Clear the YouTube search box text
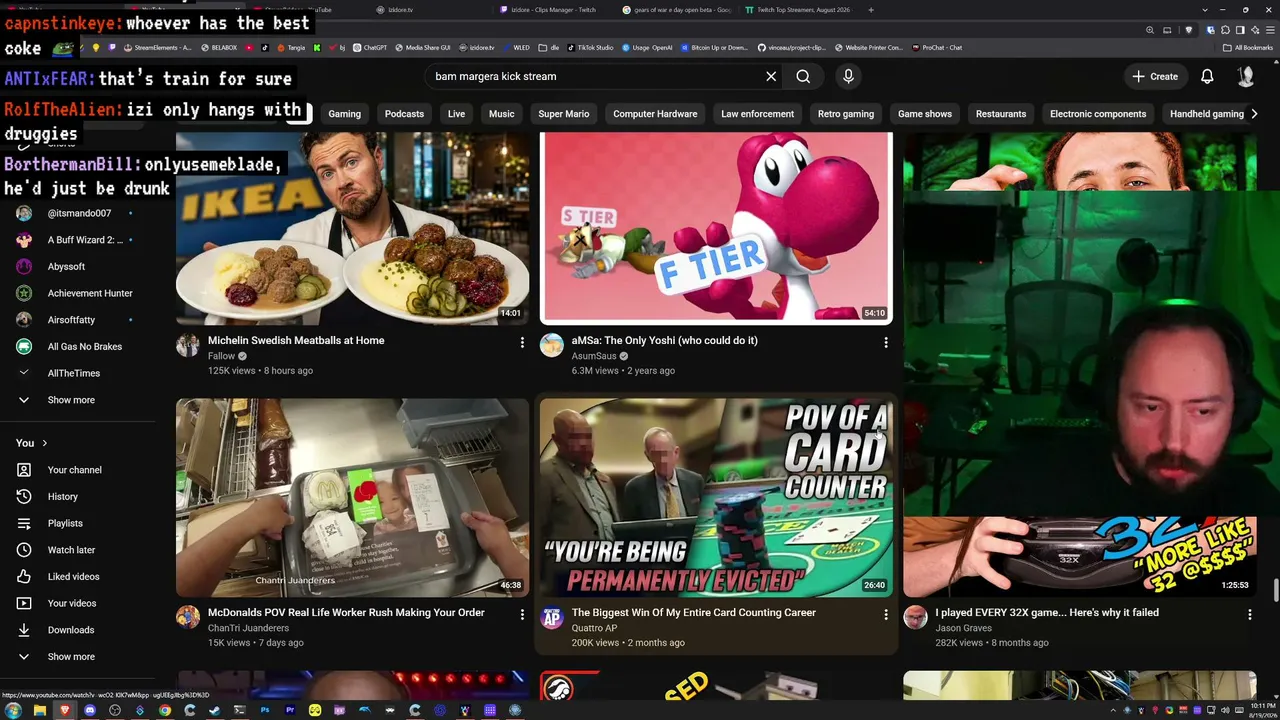The width and height of the screenshot is (1280, 720). [x=771, y=76]
